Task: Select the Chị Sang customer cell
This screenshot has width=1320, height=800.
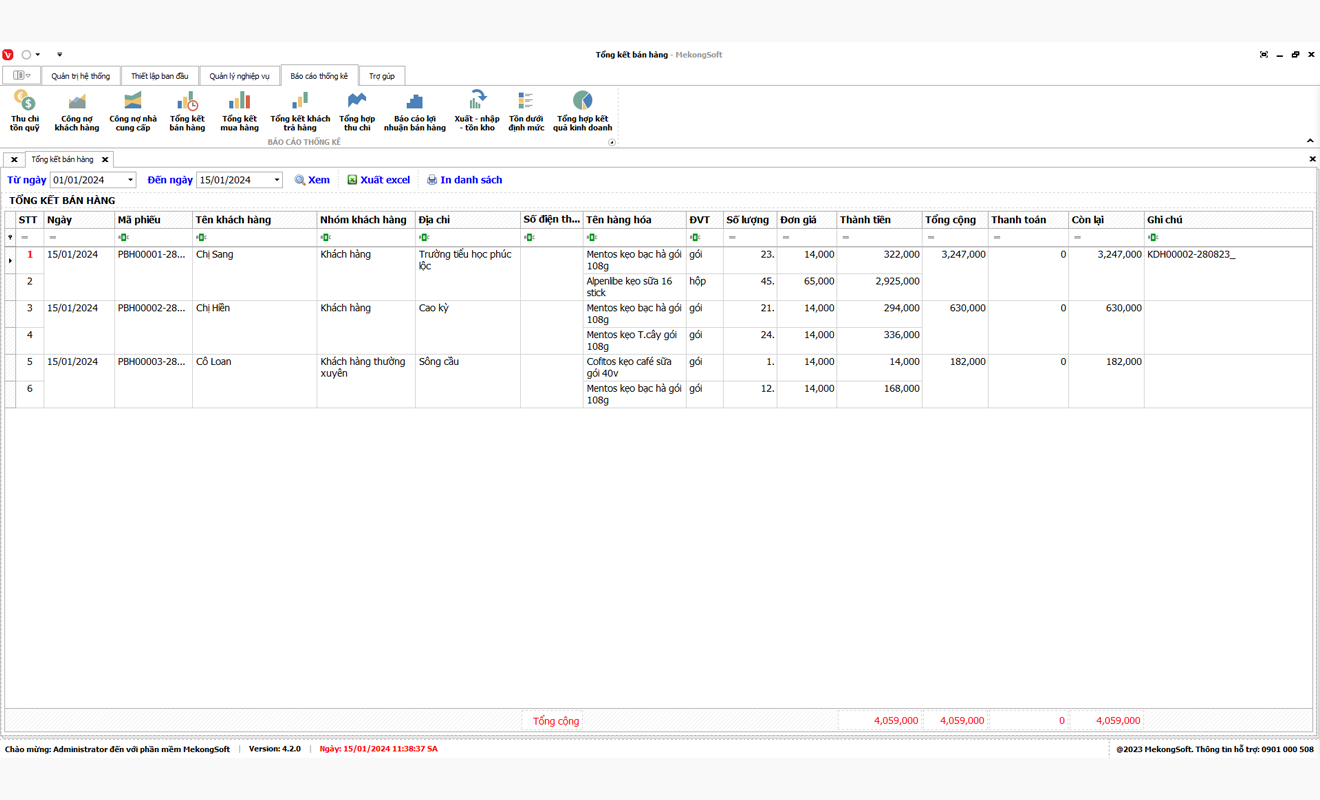Action: tap(254, 274)
